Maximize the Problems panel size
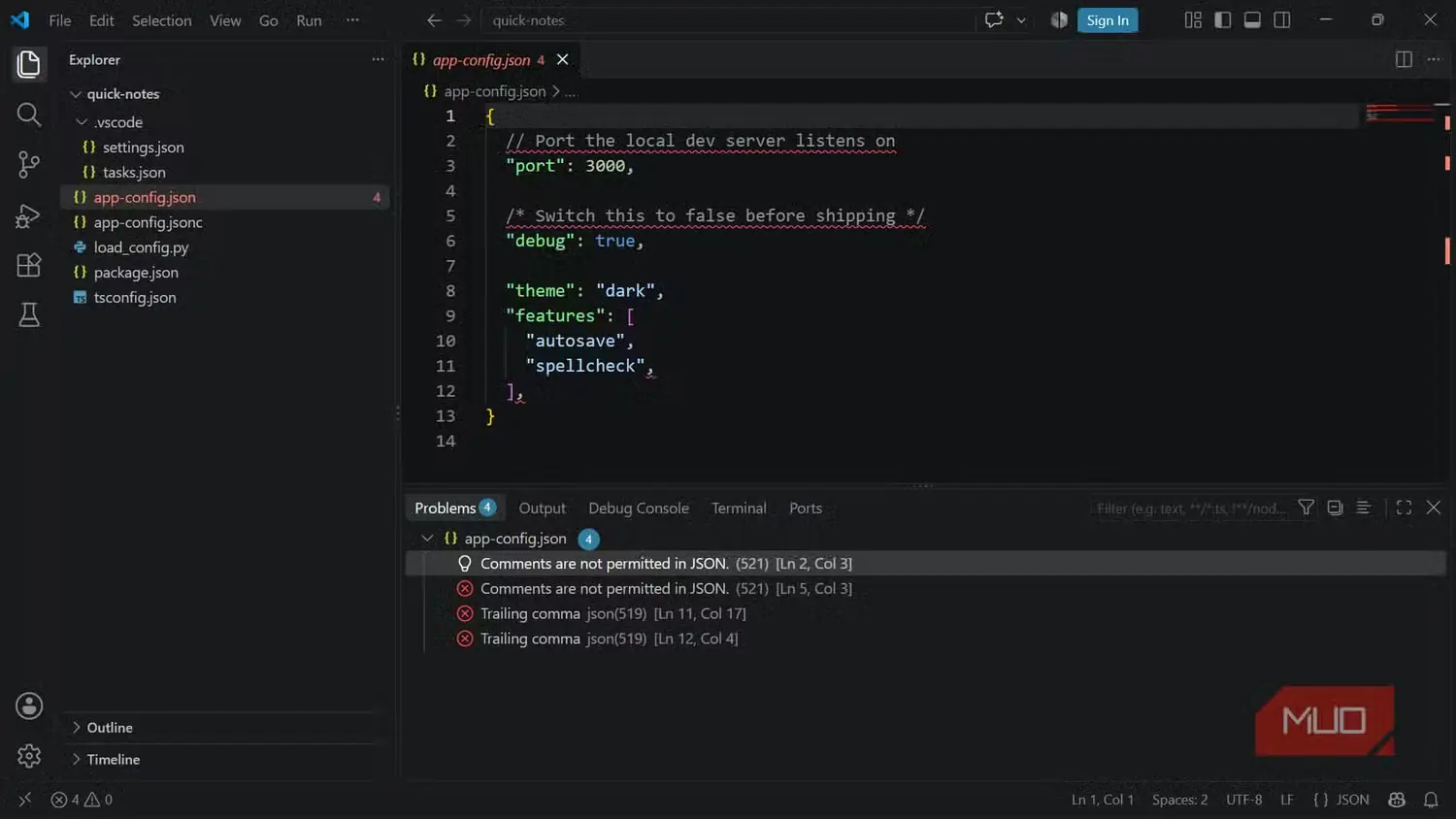The image size is (1456, 819). click(1404, 508)
